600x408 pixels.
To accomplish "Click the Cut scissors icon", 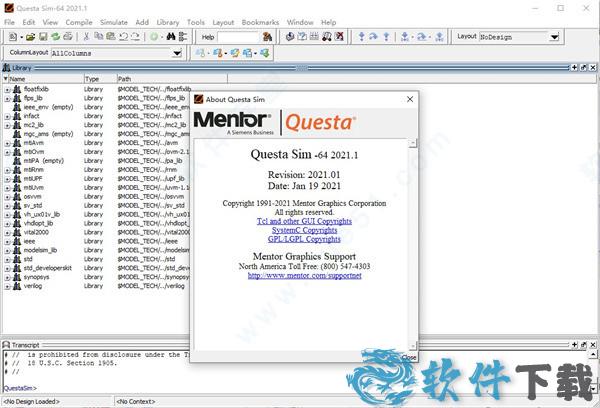I will tap(86, 37).
